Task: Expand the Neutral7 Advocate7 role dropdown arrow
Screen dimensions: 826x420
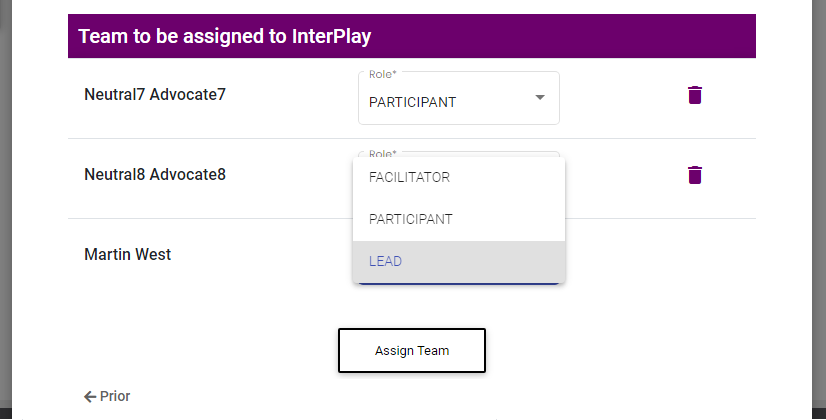Action: point(539,97)
